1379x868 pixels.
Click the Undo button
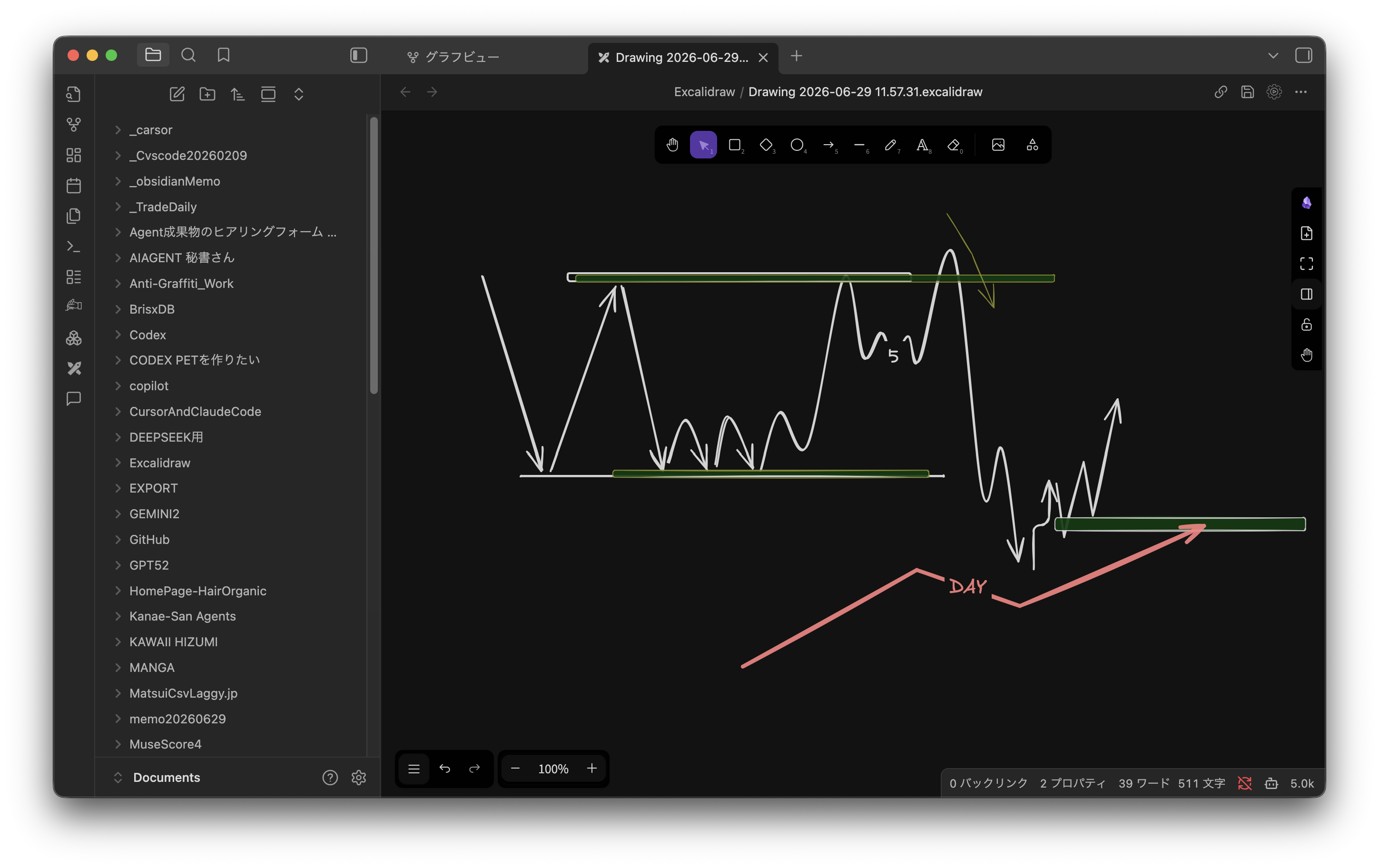pyautogui.click(x=444, y=769)
